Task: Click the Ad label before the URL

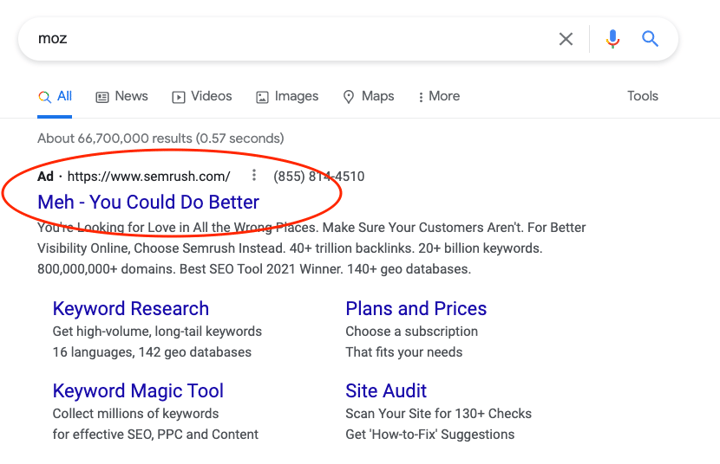Action: pos(45,176)
